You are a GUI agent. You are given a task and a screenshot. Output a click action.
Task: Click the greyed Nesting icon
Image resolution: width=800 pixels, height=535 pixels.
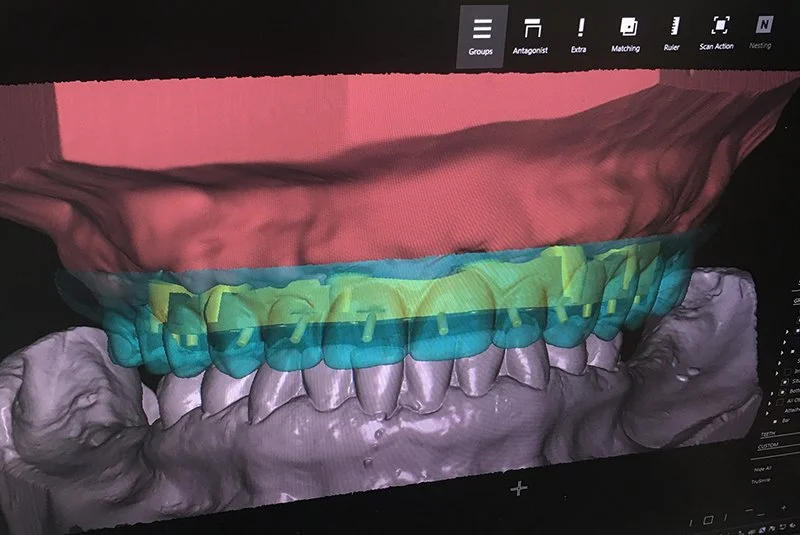click(x=761, y=32)
